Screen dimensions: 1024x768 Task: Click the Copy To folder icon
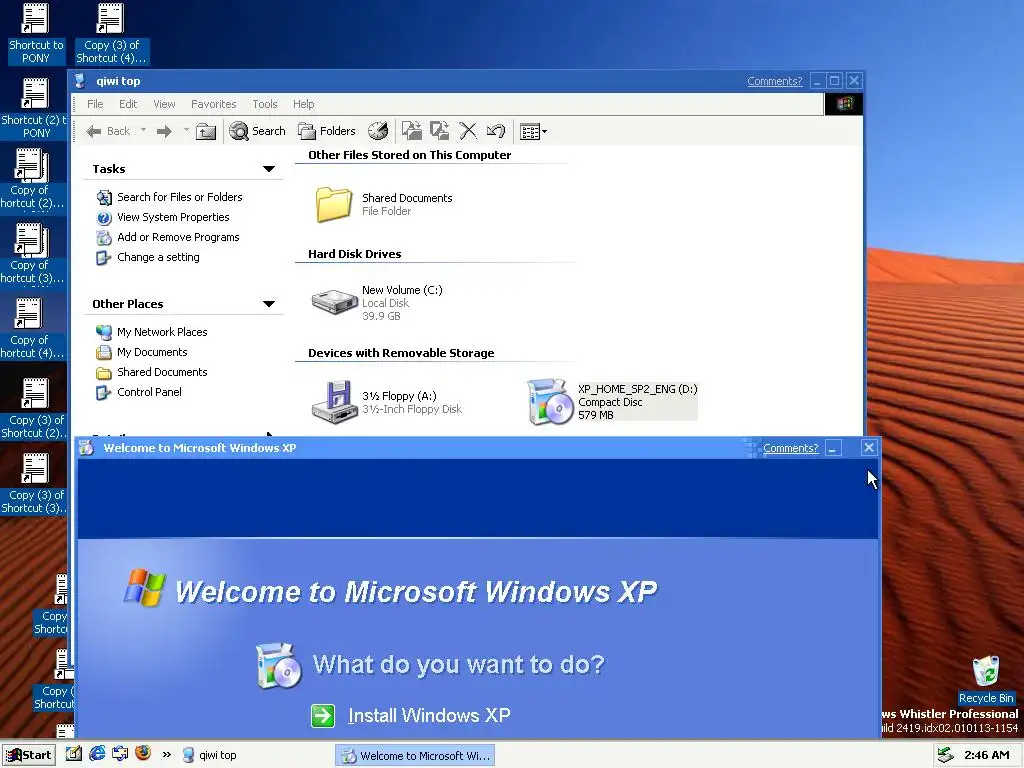pos(440,131)
